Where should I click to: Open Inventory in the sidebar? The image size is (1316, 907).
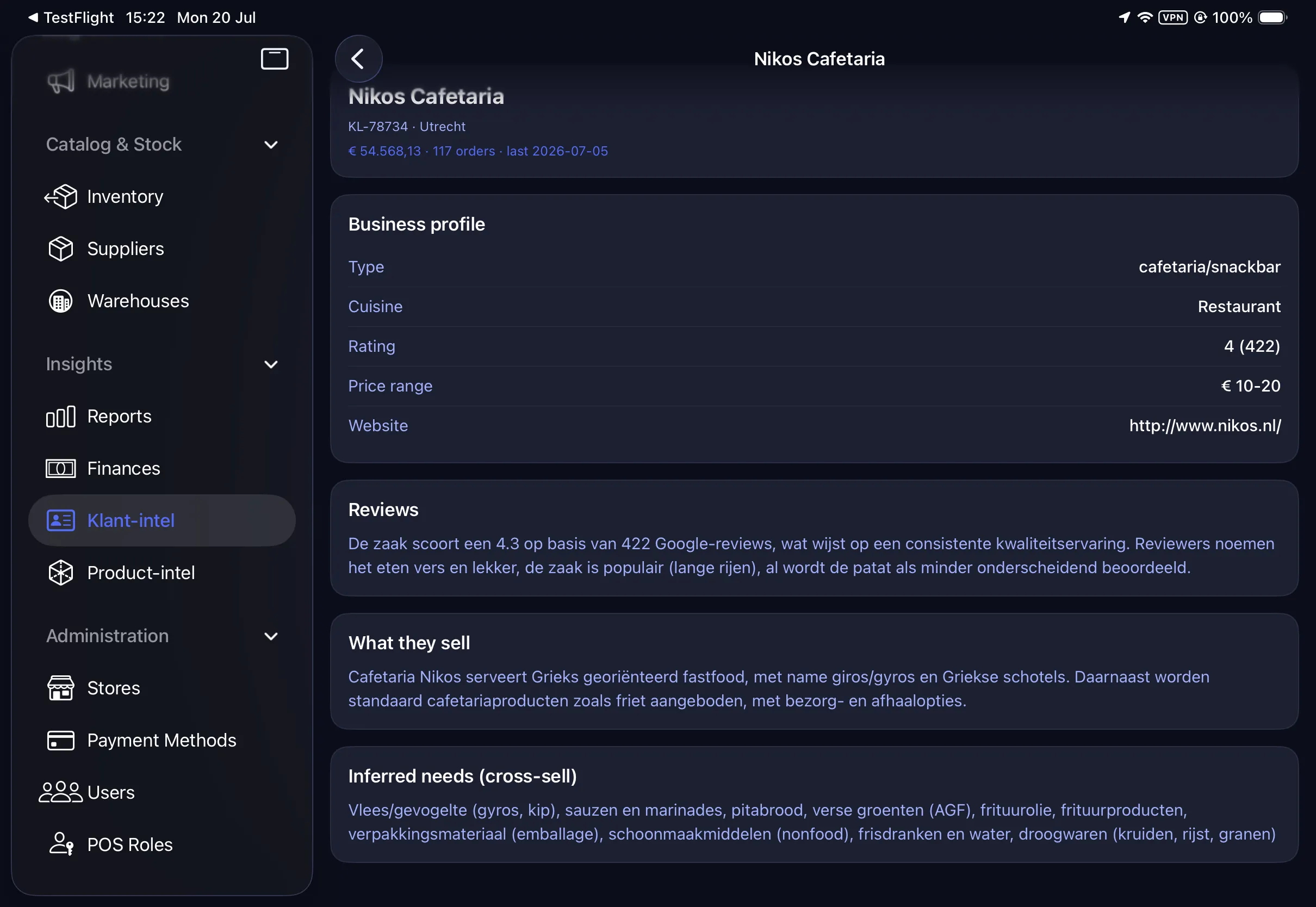162,197
